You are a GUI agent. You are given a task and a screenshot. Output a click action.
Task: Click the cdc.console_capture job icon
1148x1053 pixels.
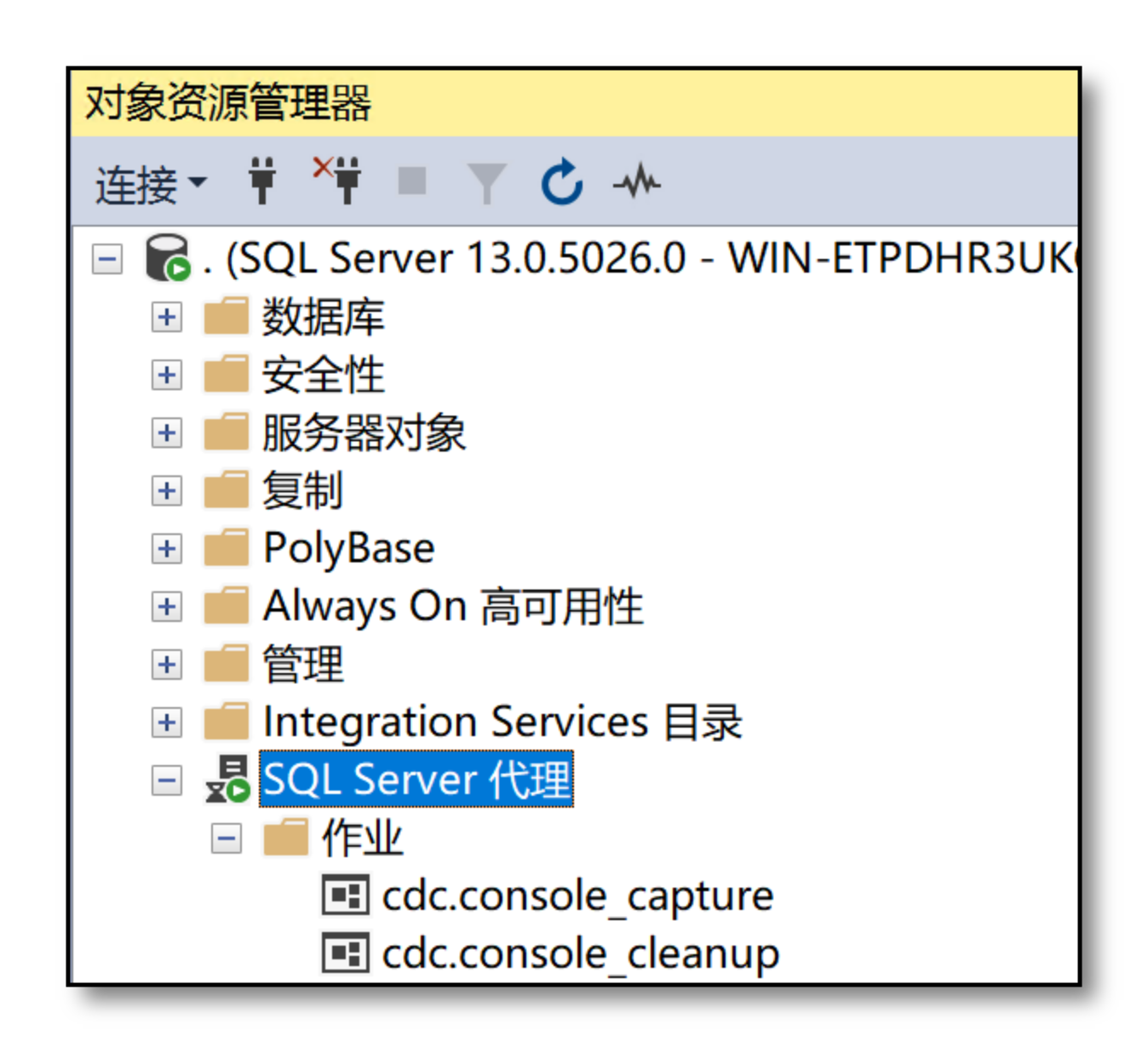pyautogui.click(x=344, y=895)
